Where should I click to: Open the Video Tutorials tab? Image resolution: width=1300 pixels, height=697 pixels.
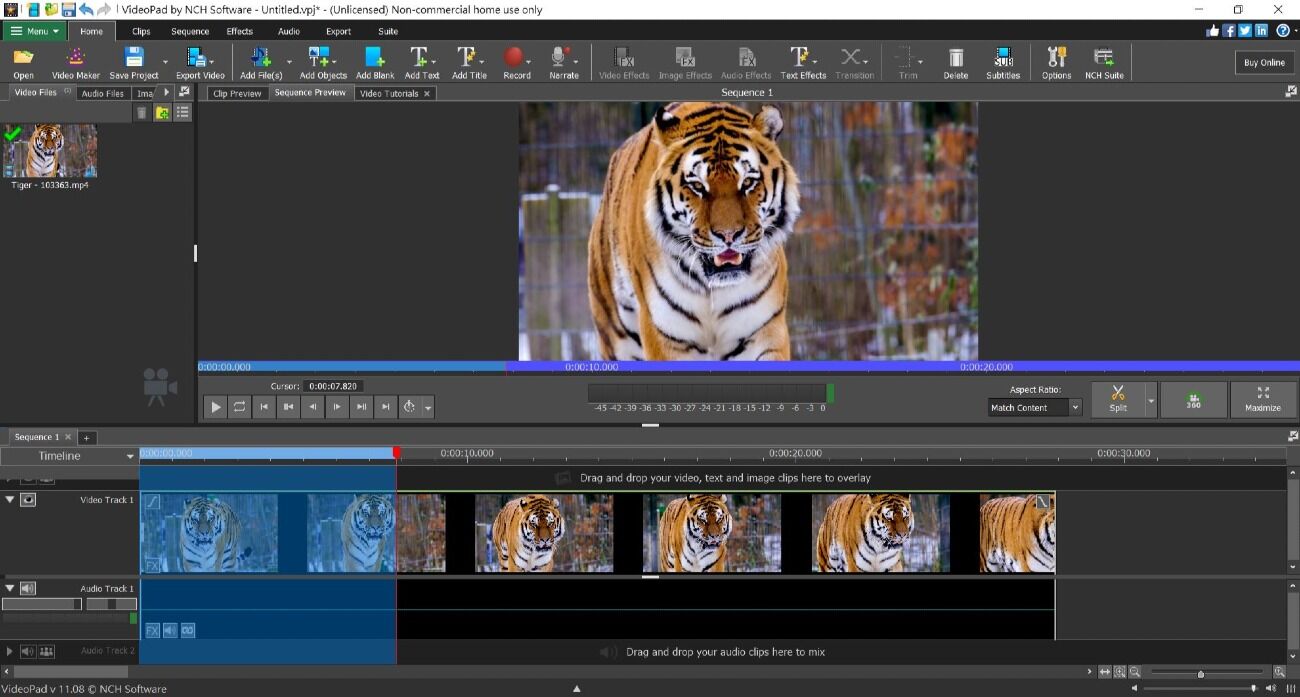(390, 92)
